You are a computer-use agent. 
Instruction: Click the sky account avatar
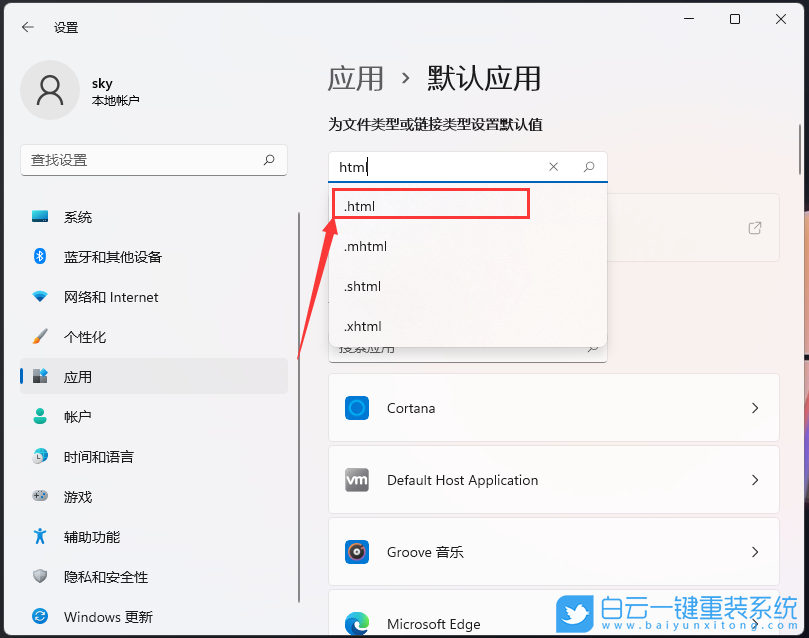coord(50,90)
